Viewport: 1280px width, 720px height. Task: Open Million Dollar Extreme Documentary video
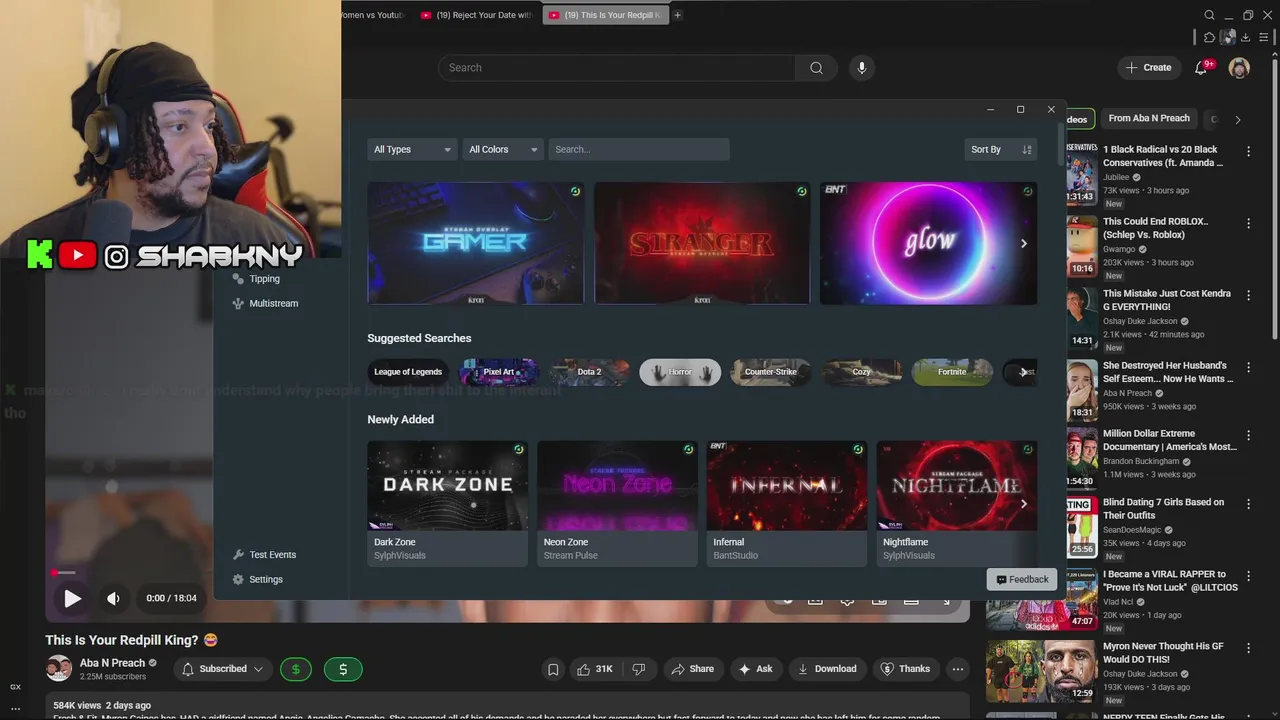click(1170, 440)
